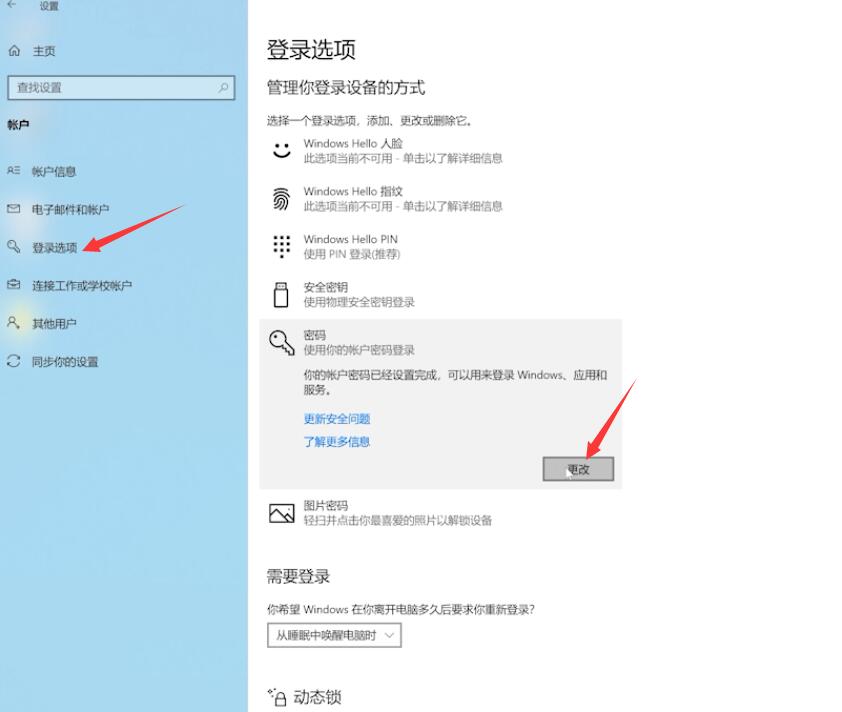The width and height of the screenshot is (842, 712).
Task: Expand the Windows Hello PIN option
Action: click(440, 246)
